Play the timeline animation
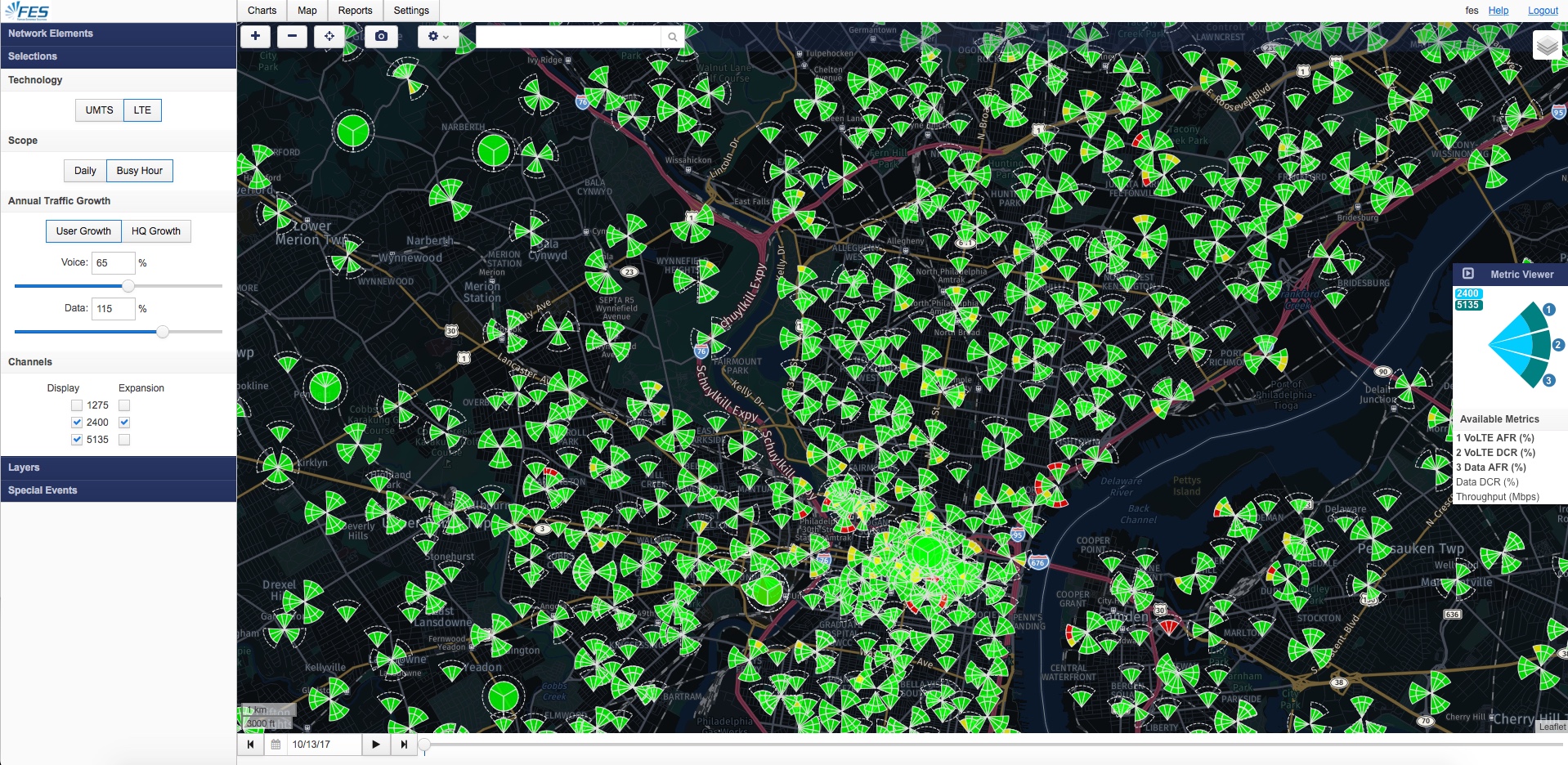The height and width of the screenshot is (765, 1568). pyautogui.click(x=375, y=745)
